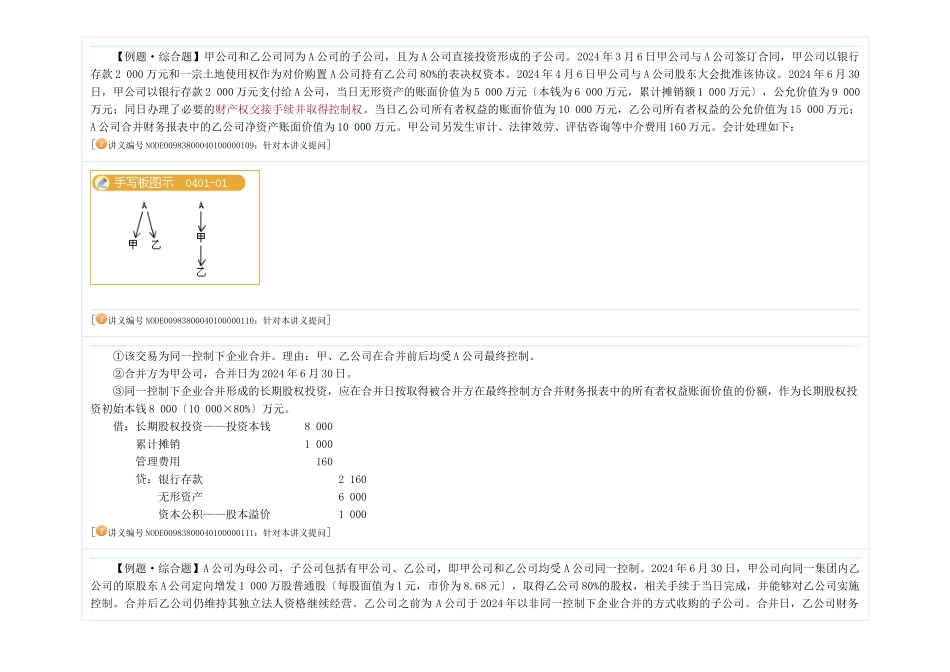The width and height of the screenshot is (950, 672).
Task: Click the line ②合并方为甲公司
Action: coord(233,374)
